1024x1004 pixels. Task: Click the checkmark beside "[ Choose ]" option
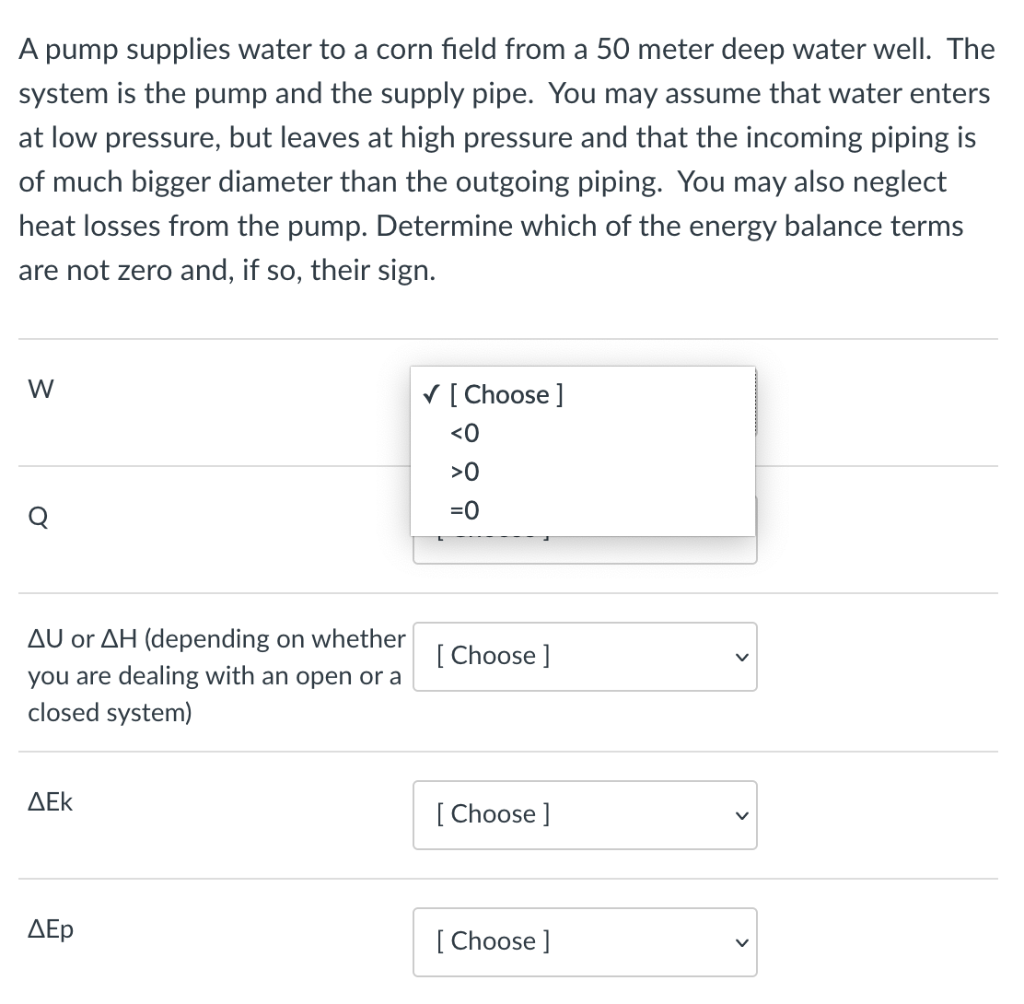[429, 394]
